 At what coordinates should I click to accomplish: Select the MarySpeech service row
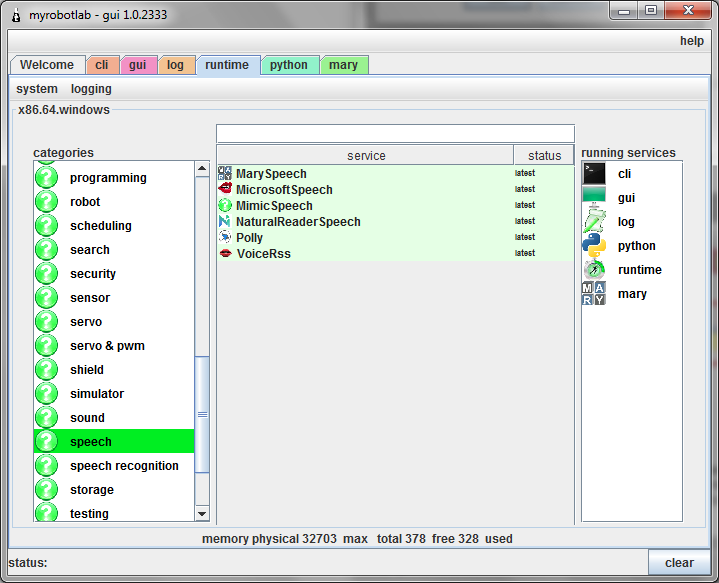[x=395, y=173]
